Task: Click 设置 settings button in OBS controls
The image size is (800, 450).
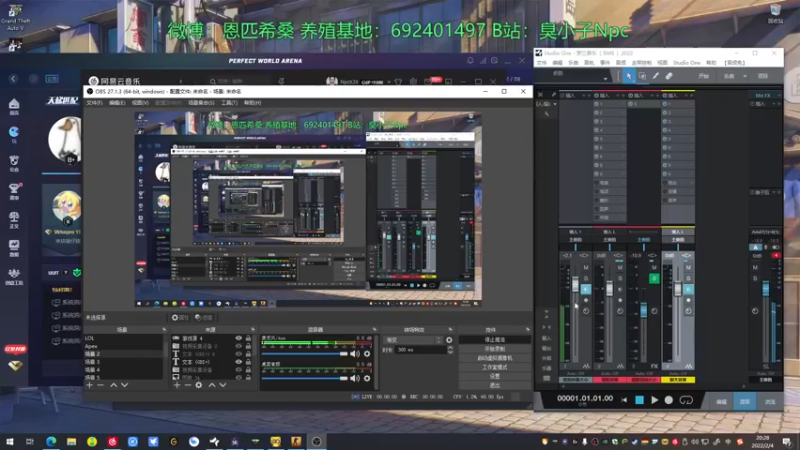Action: point(494,377)
